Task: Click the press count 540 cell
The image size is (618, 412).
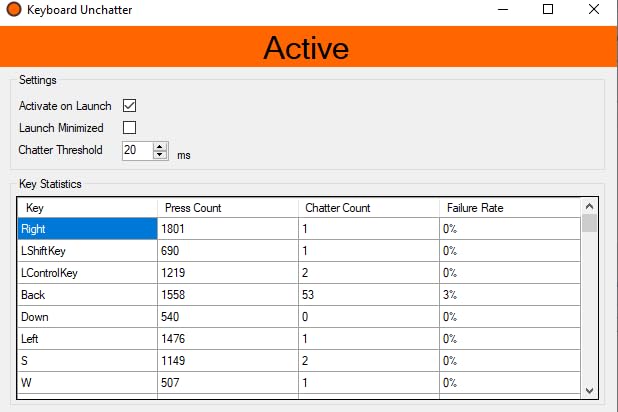Action: [x=228, y=317]
